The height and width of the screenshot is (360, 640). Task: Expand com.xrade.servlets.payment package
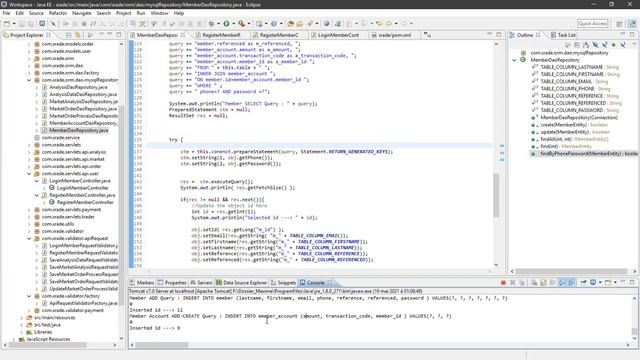coord(29,210)
